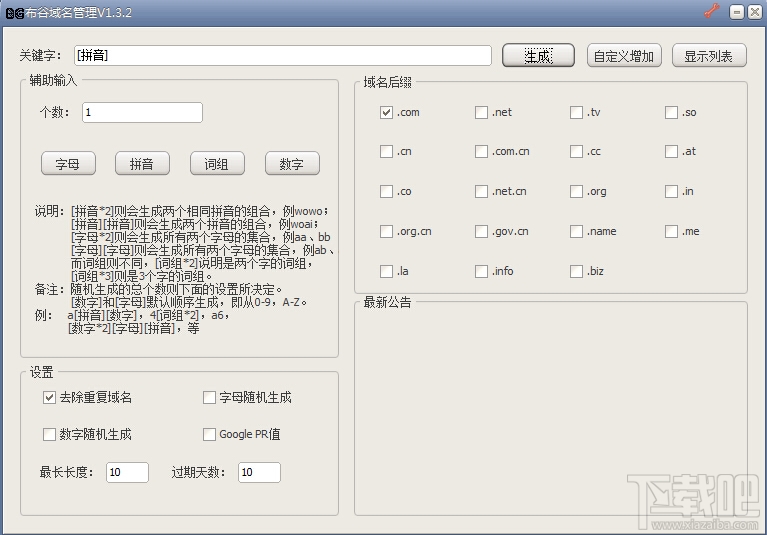Screen dimensions: 767x535
Task: Open 自定义增加 custom add
Action: [x=624, y=56]
